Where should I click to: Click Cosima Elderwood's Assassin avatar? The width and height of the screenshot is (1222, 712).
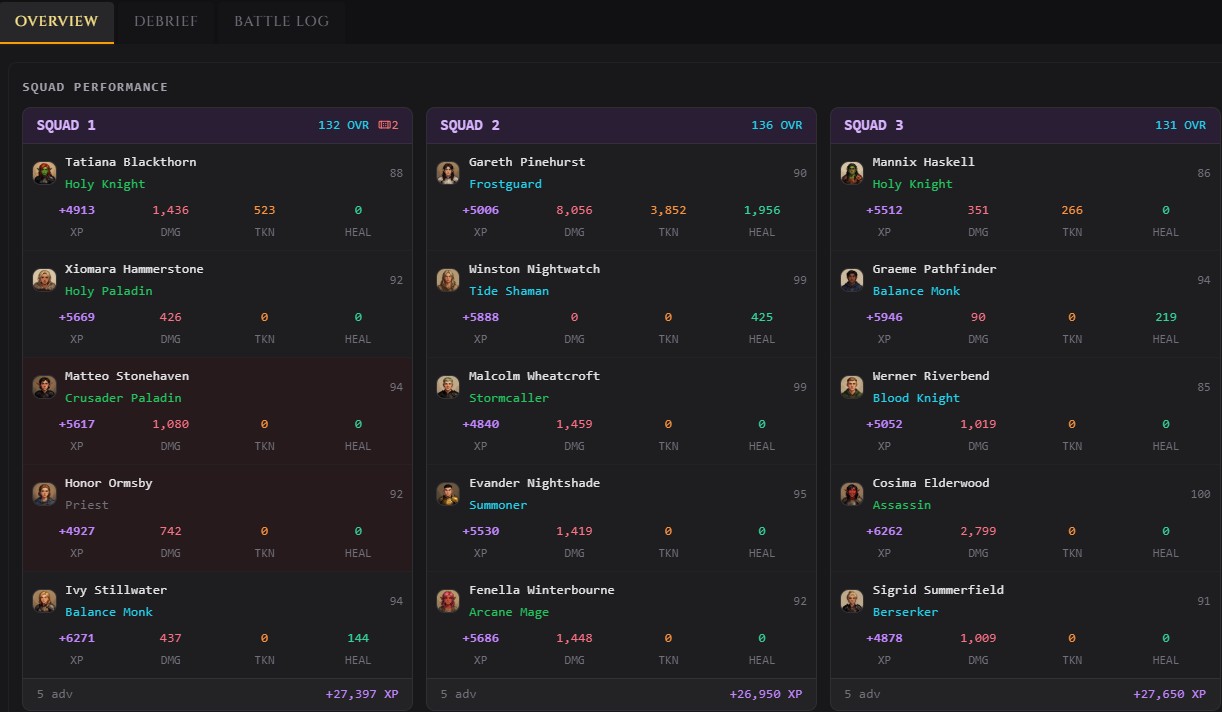pos(852,494)
